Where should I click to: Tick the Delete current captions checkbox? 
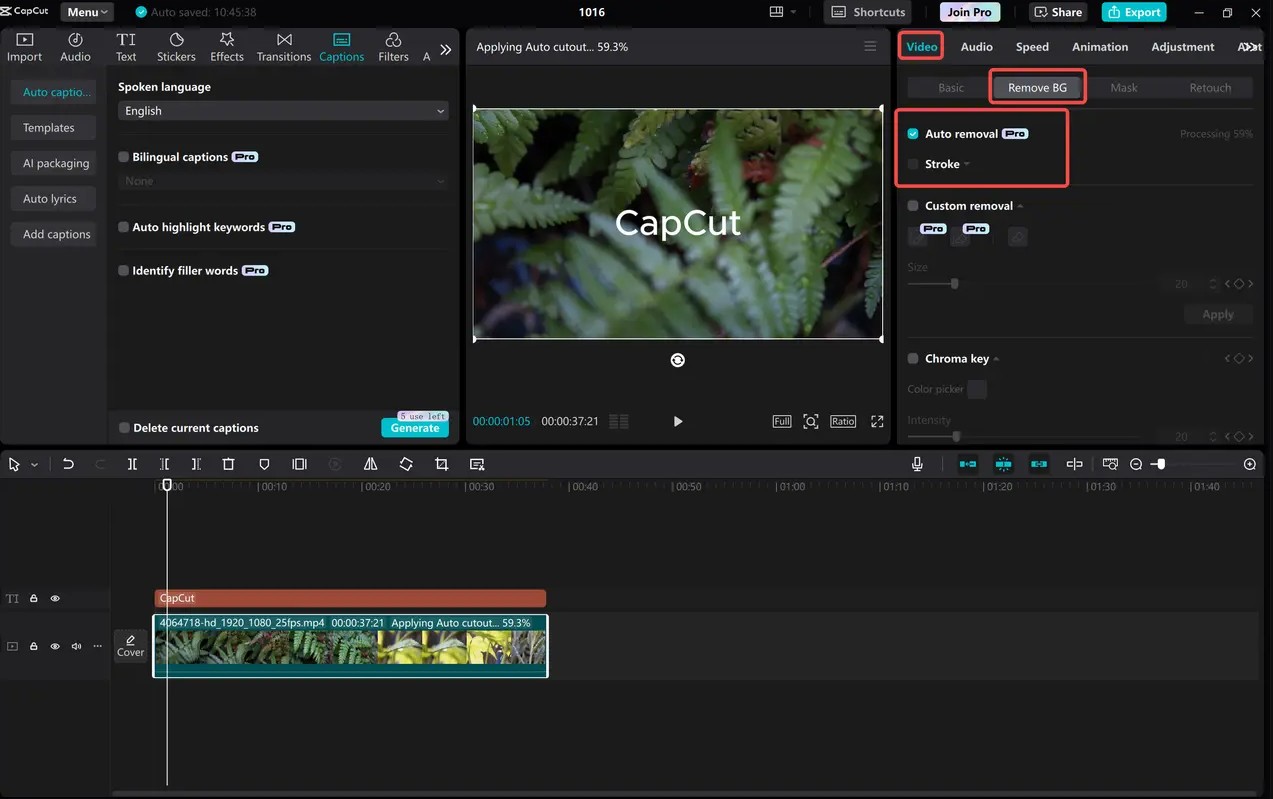point(124,427)
